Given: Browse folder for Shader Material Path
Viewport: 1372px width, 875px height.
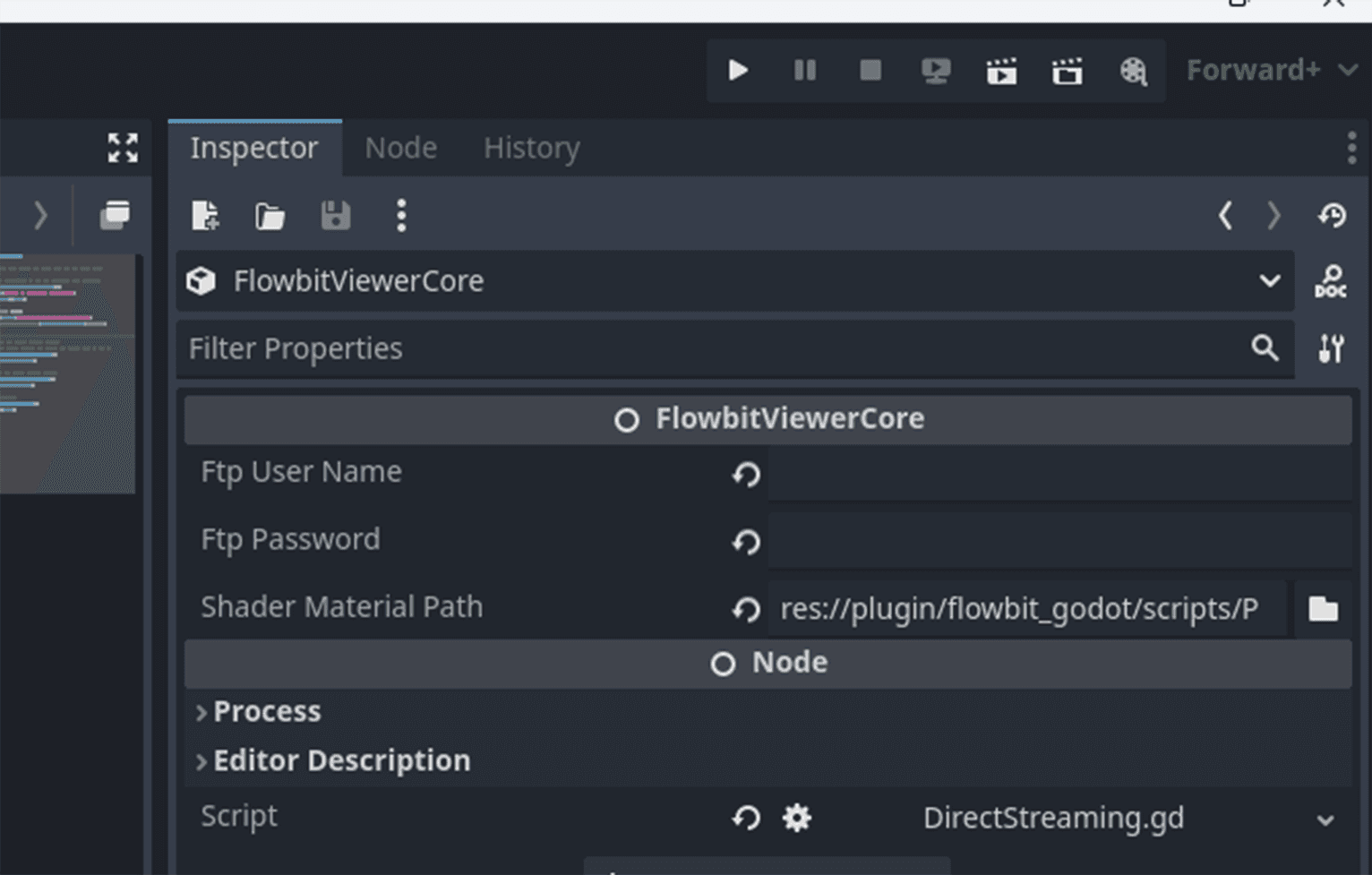Looking at the screenshot, I should pyautogui.click(x=1323, y=609).
